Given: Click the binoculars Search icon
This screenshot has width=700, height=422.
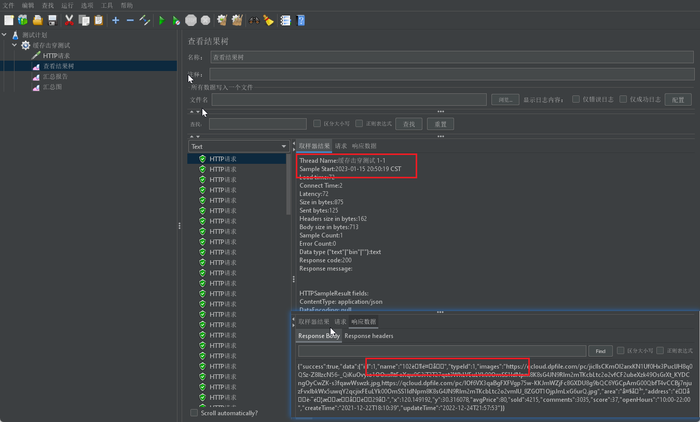Looking at the screenshot, I should (x=254, y=21).
